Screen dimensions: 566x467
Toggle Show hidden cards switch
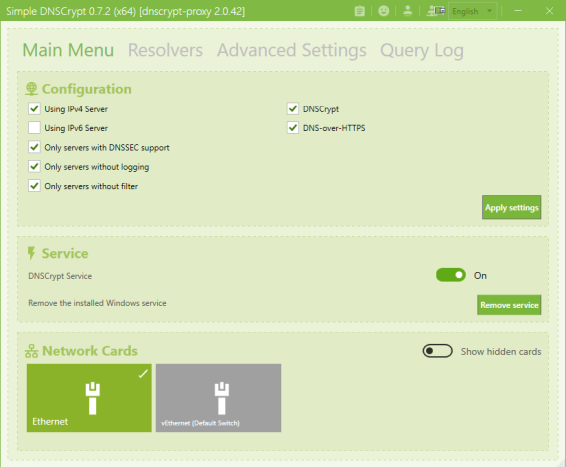(437, 351)
